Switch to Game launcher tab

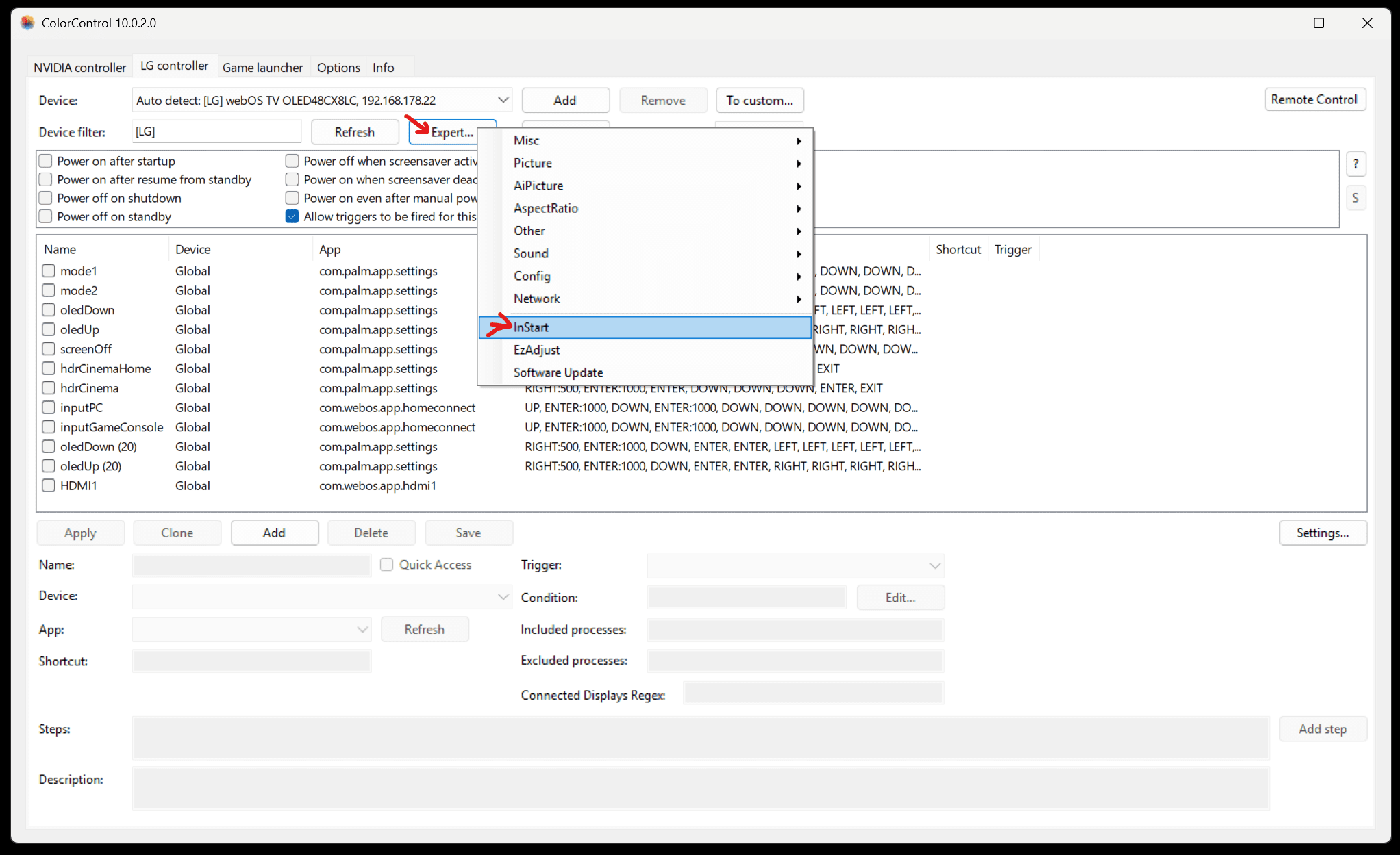262,67
